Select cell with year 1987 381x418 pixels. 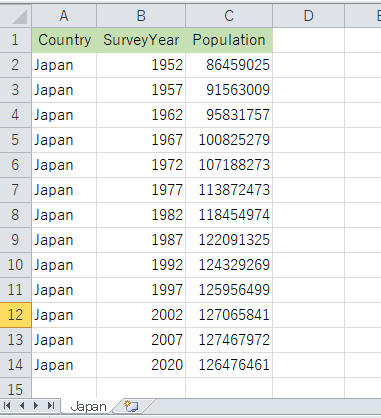pyautogui.click(x=141, y=240)
